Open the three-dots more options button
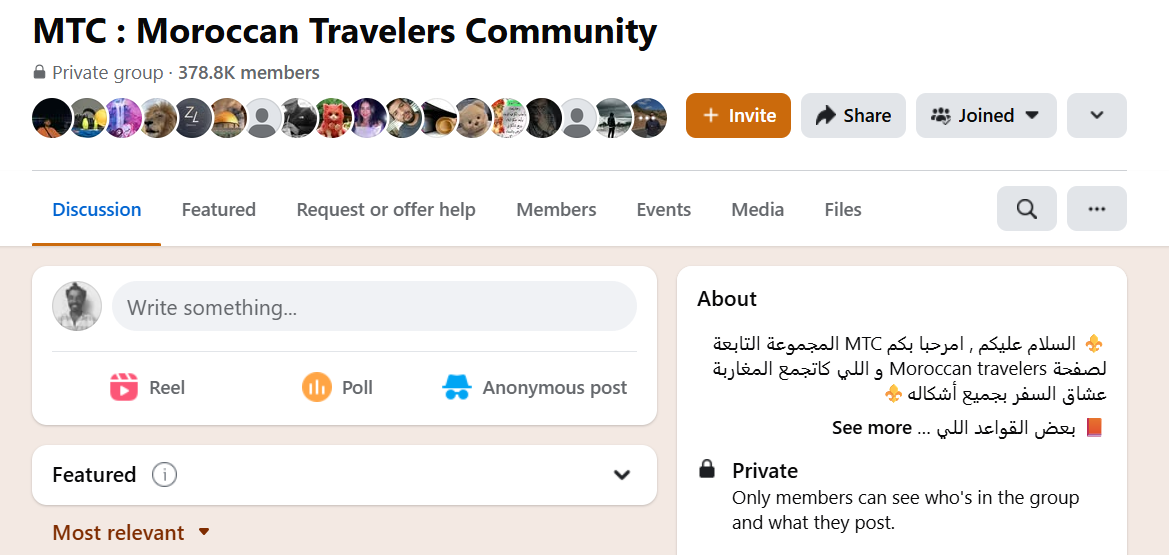This screenshot has height=555, width=1169. [1096, 209]
